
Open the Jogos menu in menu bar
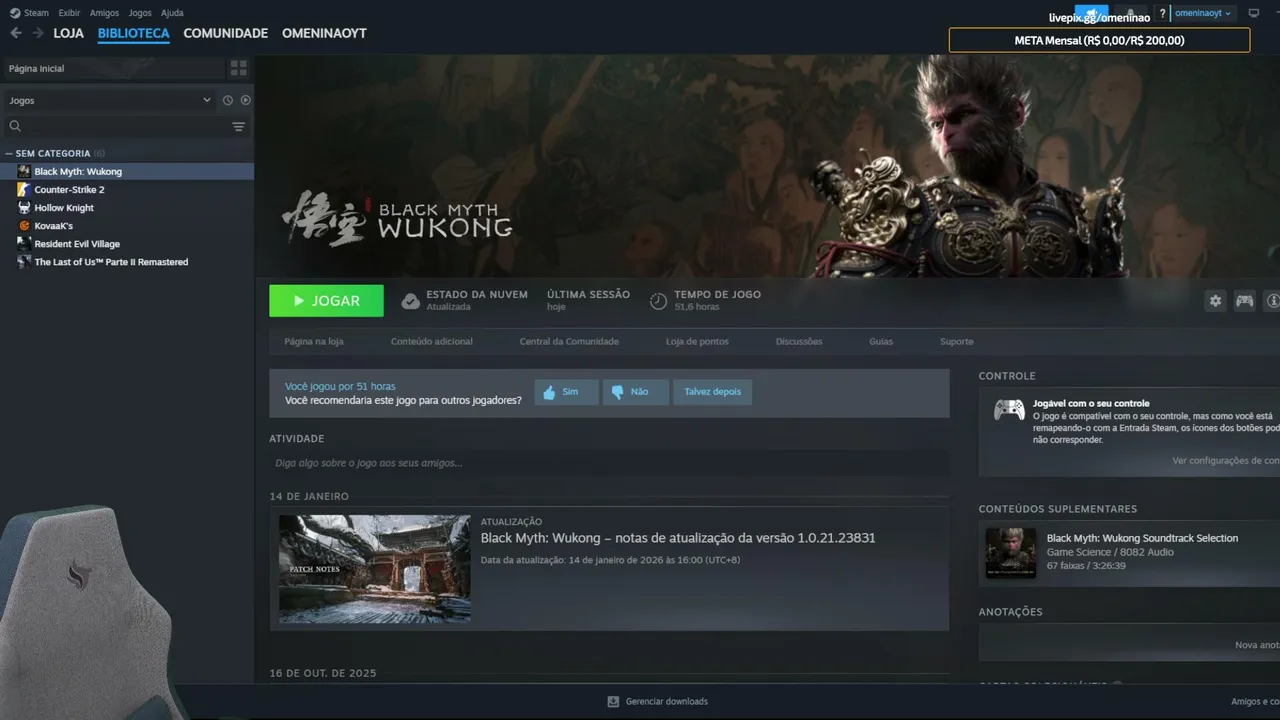140,13
